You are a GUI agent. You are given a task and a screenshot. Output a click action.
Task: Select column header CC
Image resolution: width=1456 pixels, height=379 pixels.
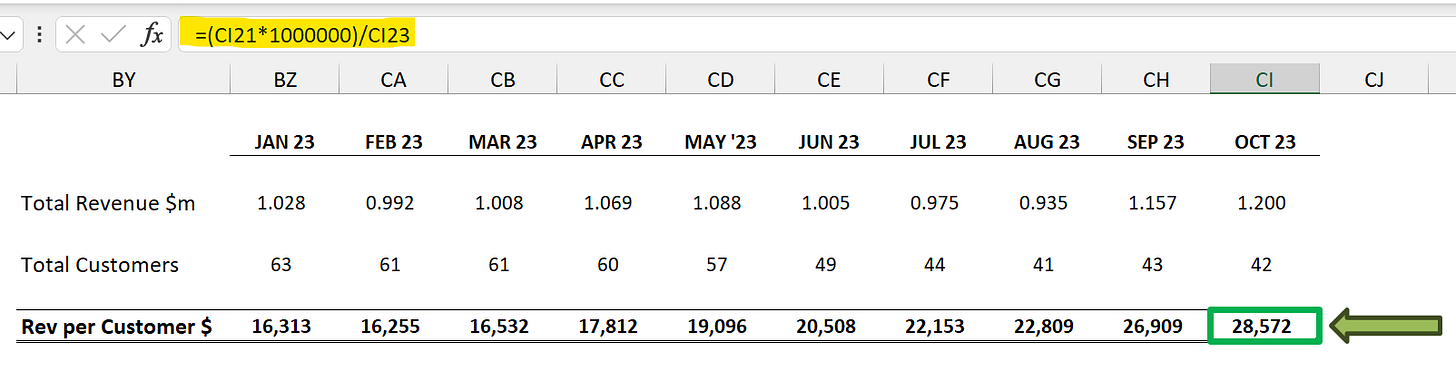tap(612, 80)
